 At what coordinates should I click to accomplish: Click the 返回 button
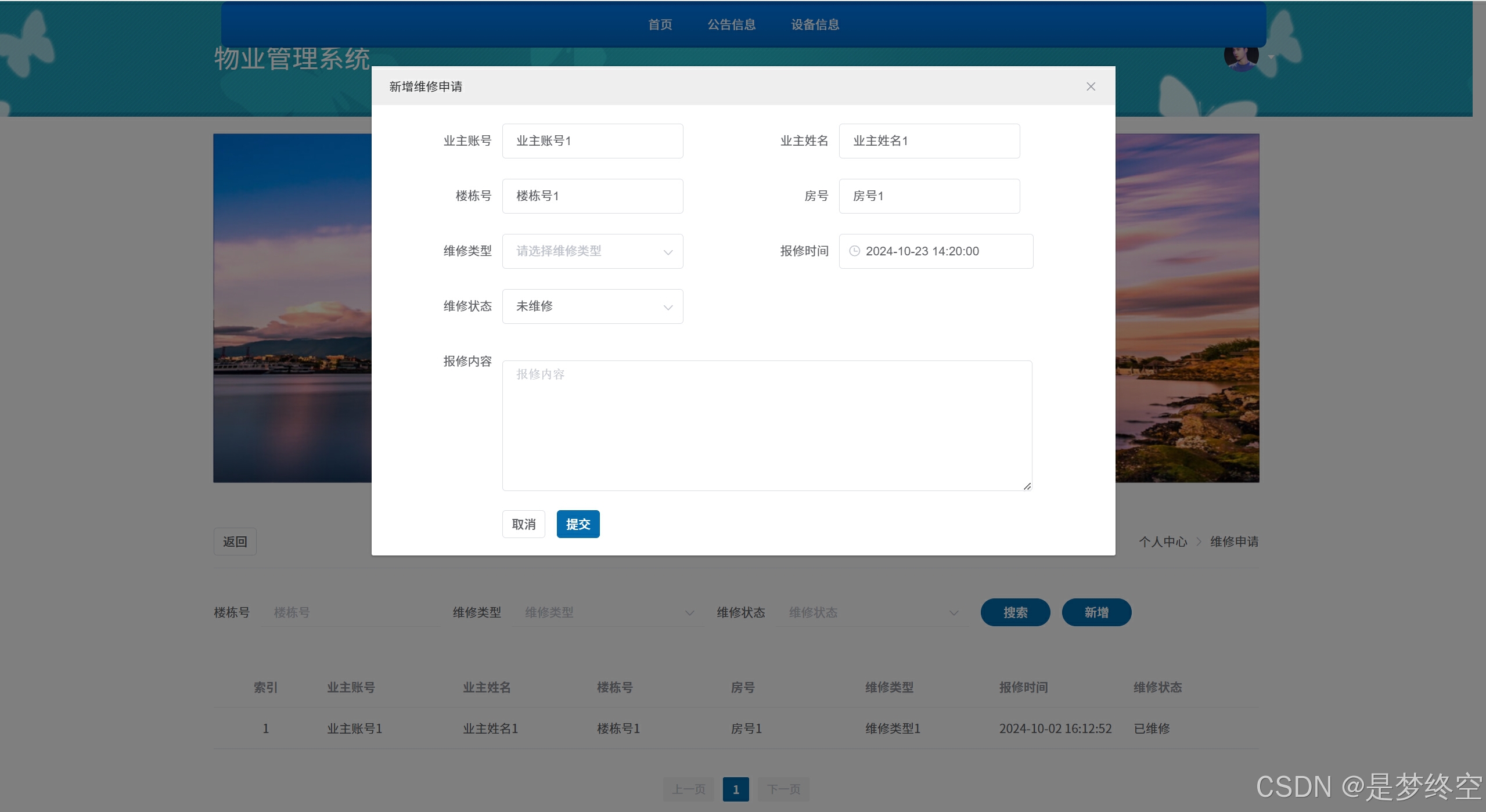tap(235, 542)
